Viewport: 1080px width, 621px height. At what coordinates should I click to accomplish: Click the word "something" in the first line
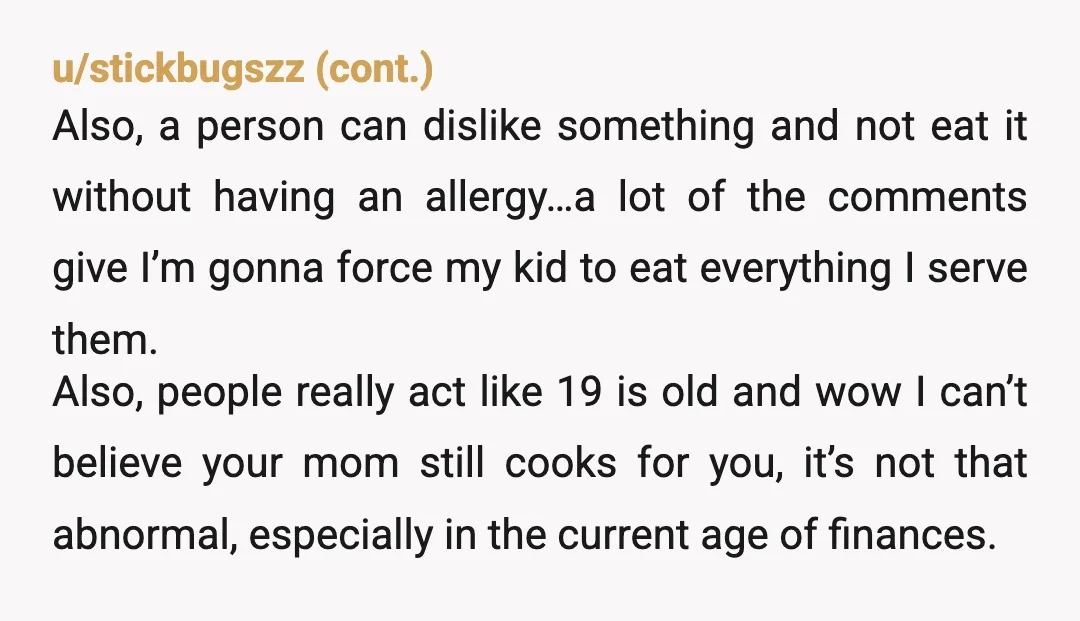point(656,128)
